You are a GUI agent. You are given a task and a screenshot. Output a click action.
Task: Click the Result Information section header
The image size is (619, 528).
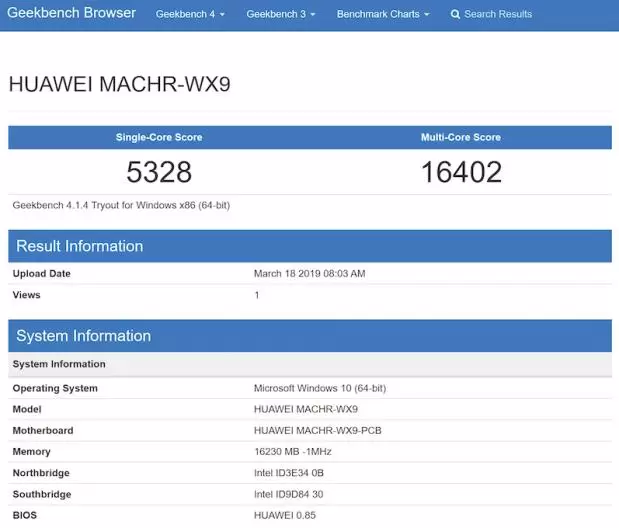pos(80,246)
